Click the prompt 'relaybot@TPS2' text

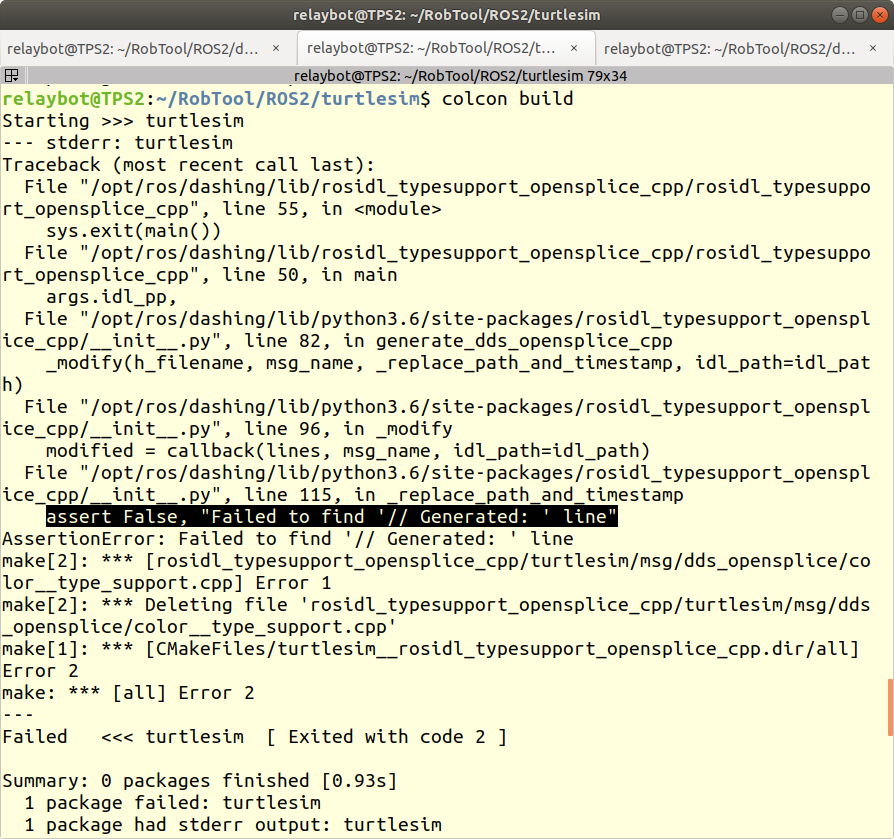(74, 99)
